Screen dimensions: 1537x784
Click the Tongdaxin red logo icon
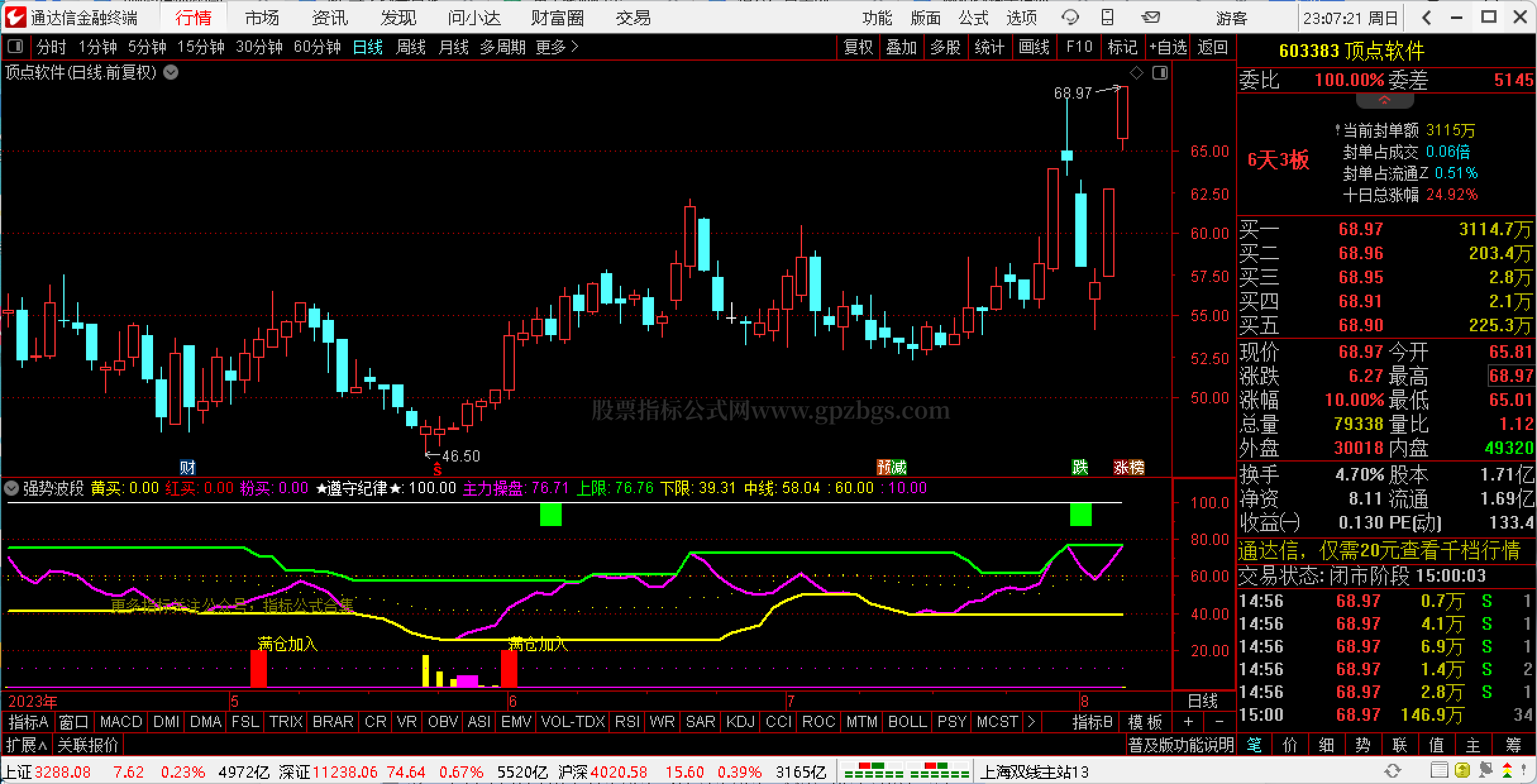click(15, 17)
